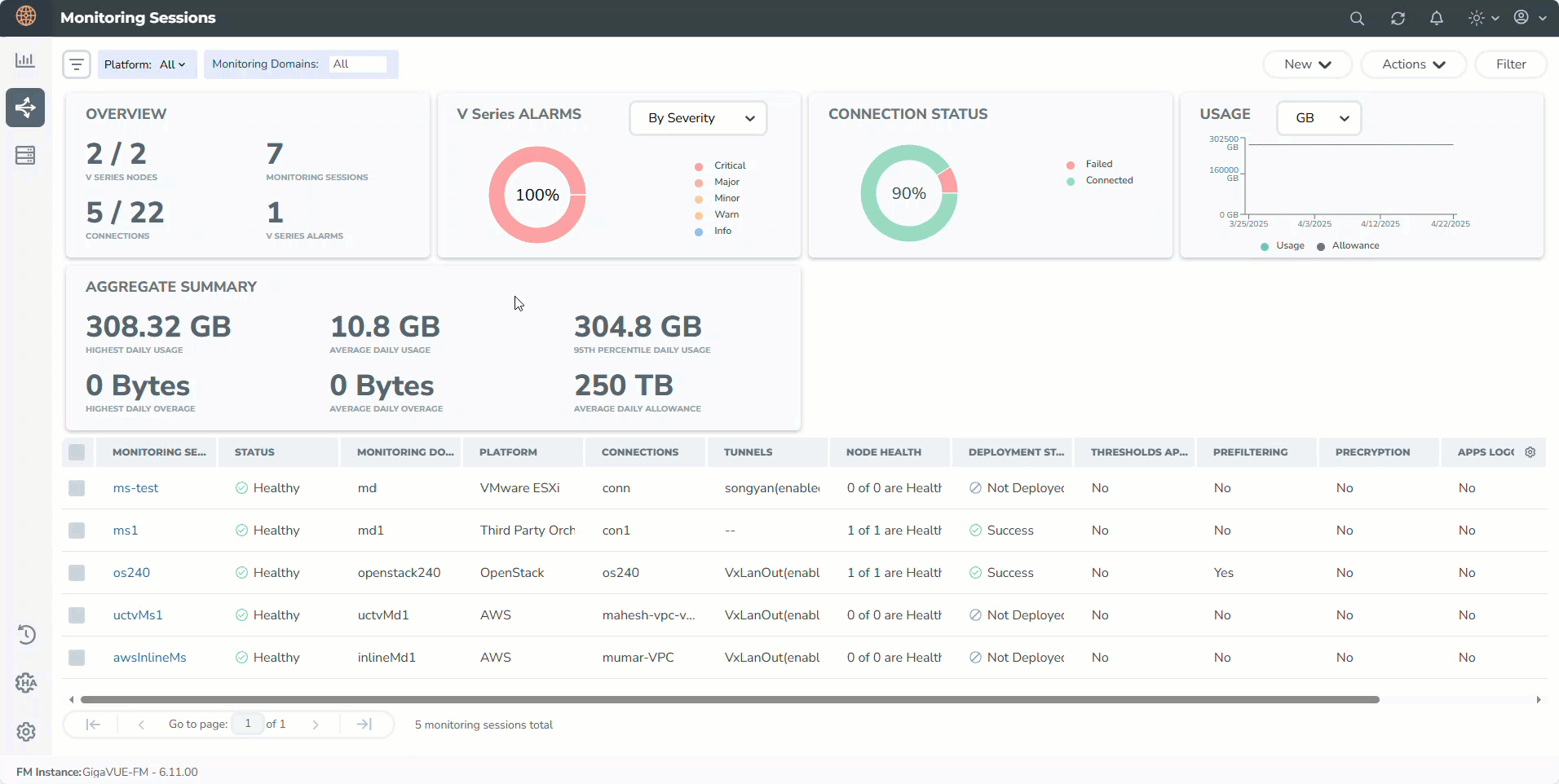This screenshot has width=1559, height=784.
Task: Toggle the select-all header checkbox
Action: tap(77, 452)
